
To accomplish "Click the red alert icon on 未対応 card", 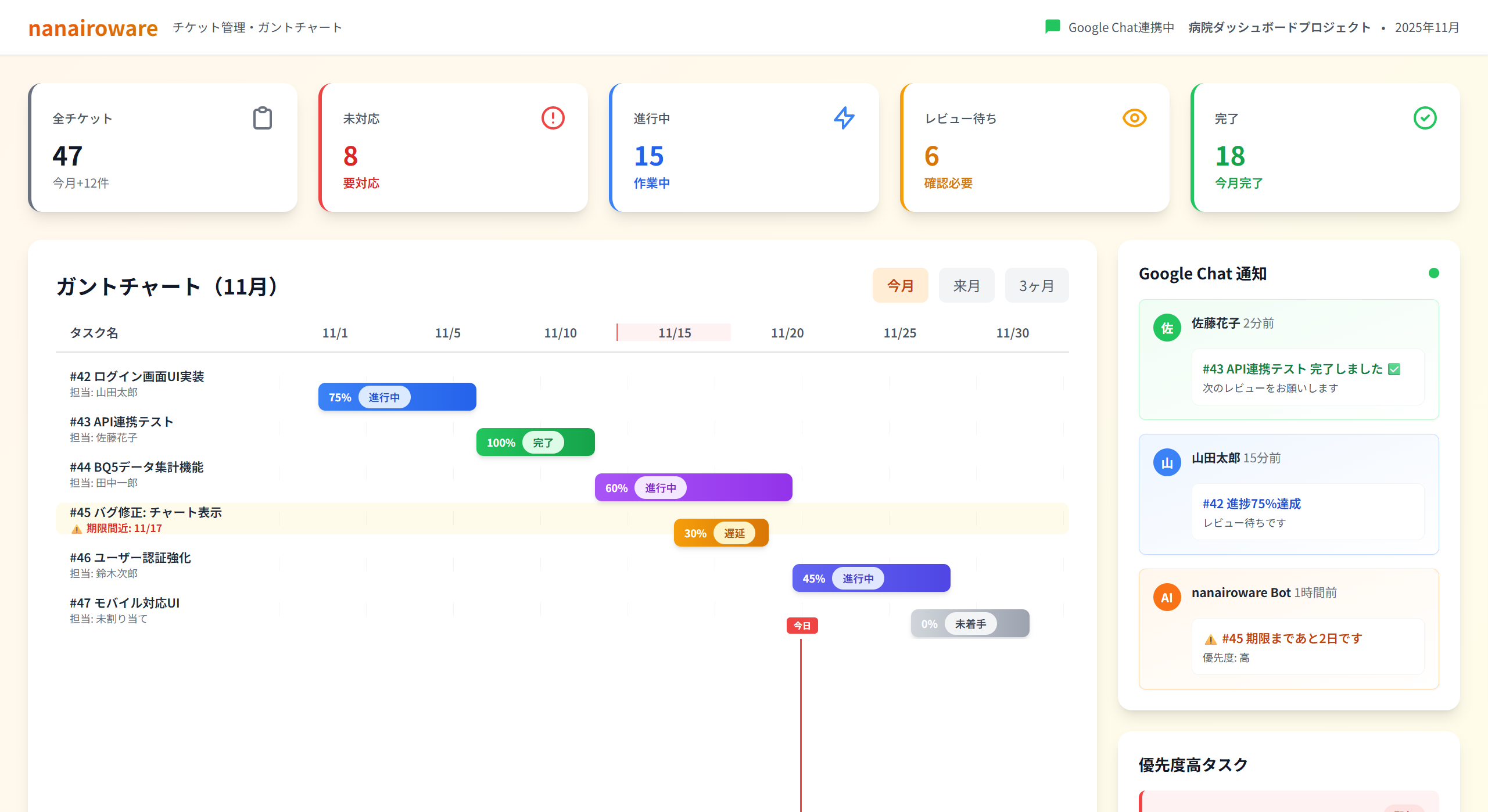I will coord(553,118).
